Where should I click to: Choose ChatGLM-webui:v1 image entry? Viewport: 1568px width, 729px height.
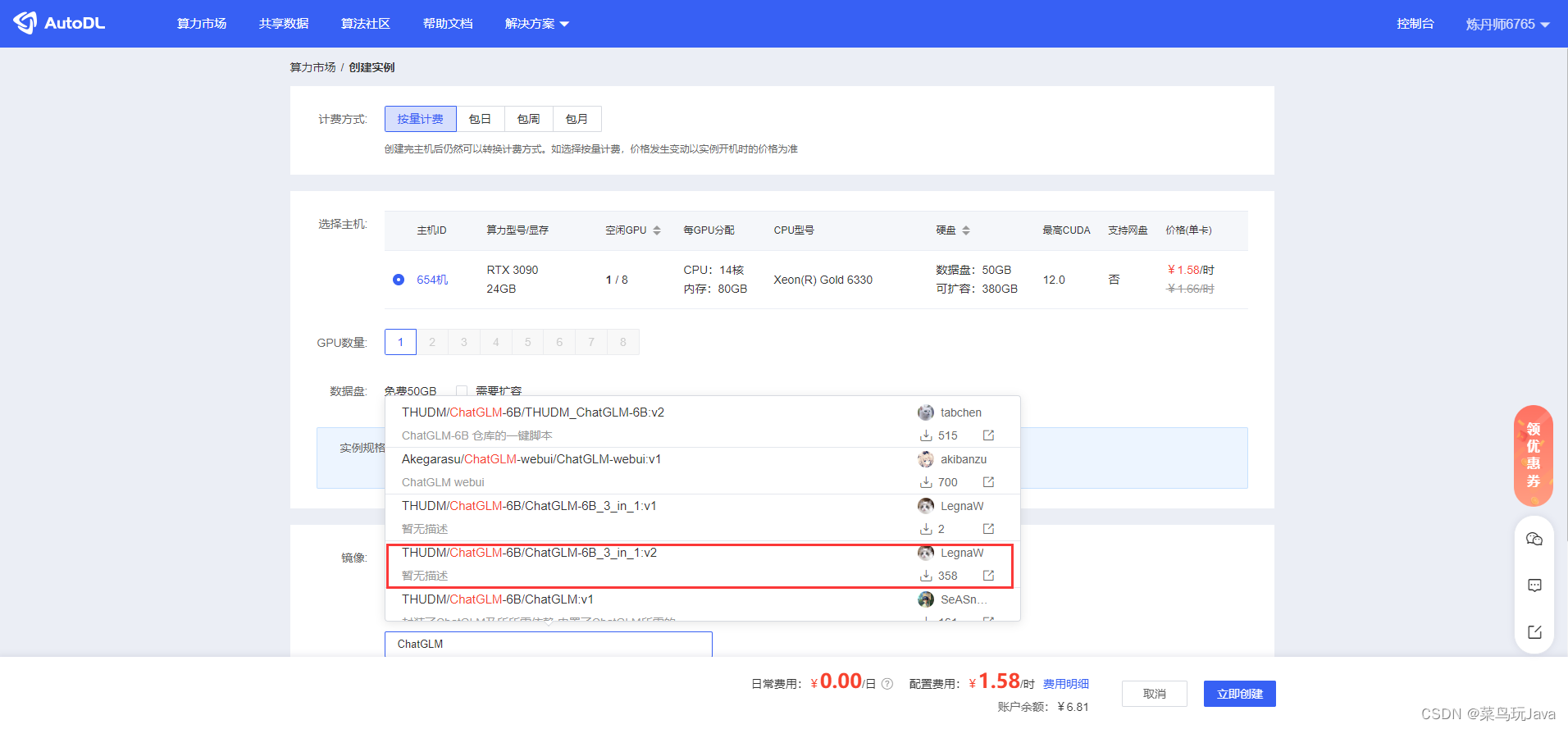[x=703, y=471]
